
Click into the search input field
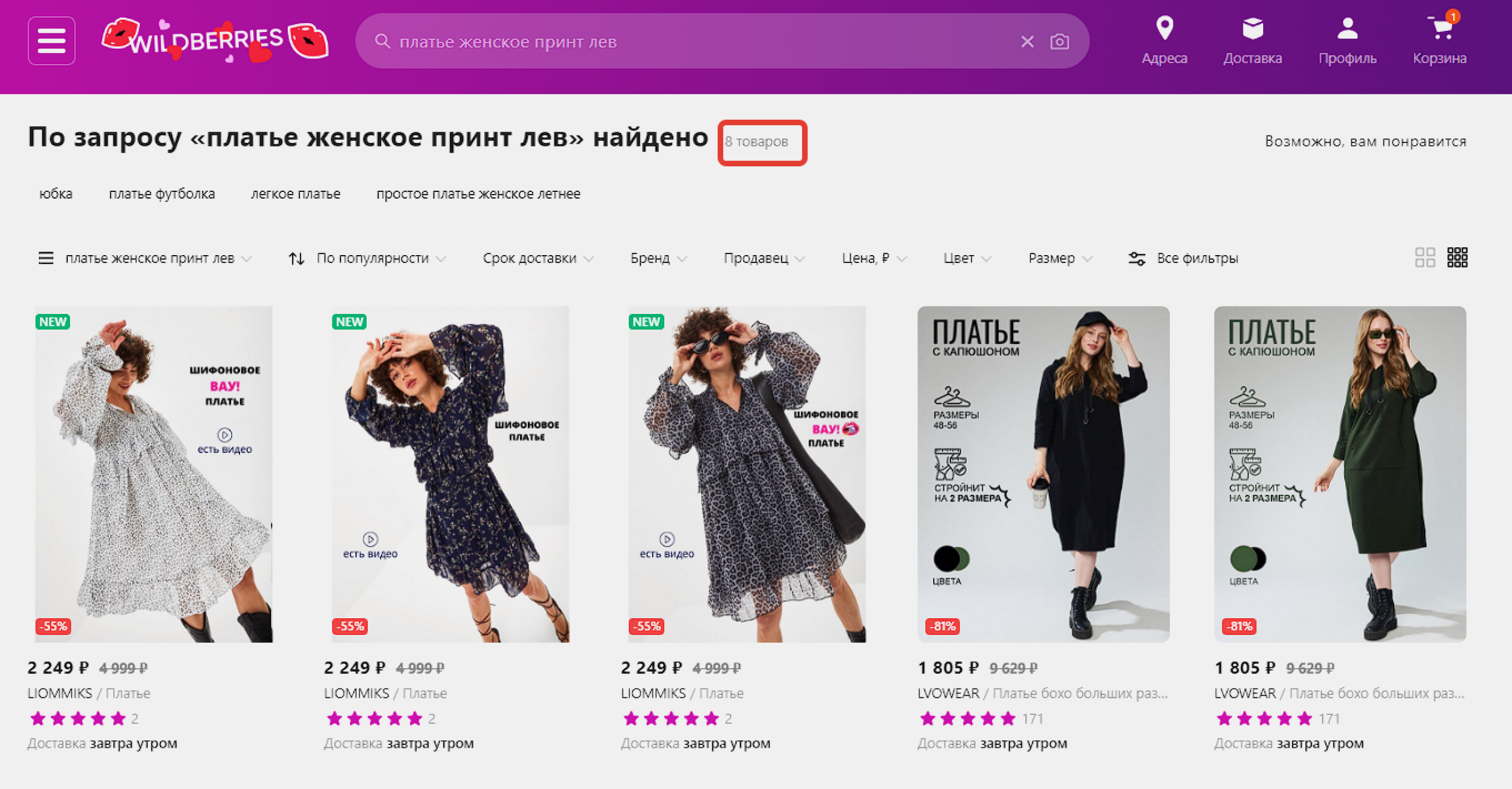pyautogui.click(x=699, y=42)
